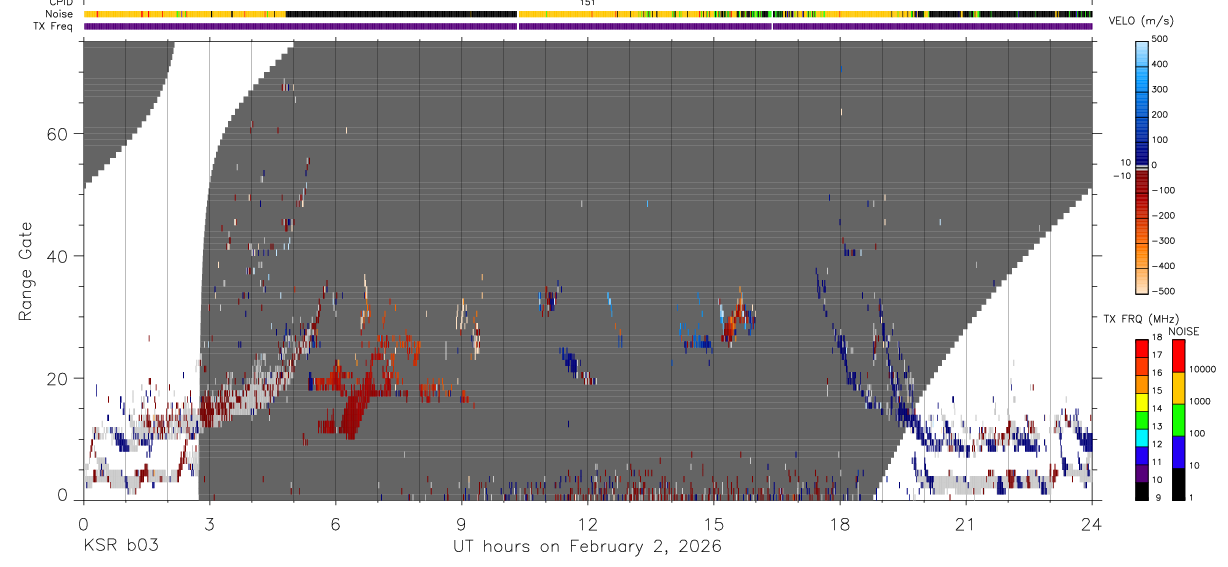Screen dimensions: 1228x567
Task: Click the 60 tick on the Range Gate axis
Action: coord(60,134)
